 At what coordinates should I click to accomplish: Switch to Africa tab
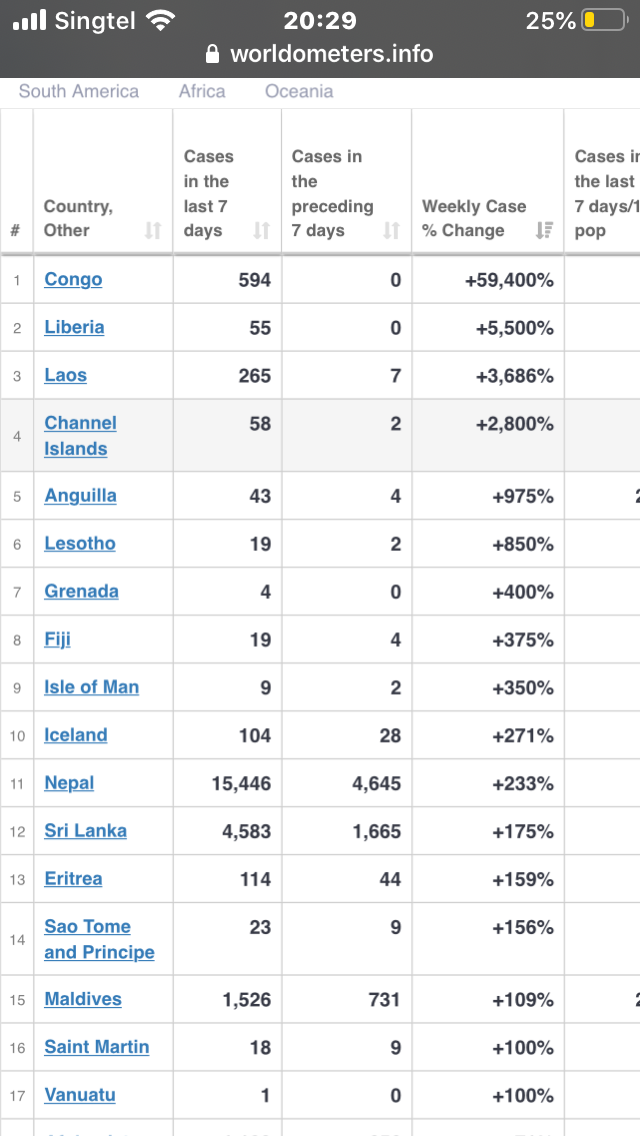point(202,91)
